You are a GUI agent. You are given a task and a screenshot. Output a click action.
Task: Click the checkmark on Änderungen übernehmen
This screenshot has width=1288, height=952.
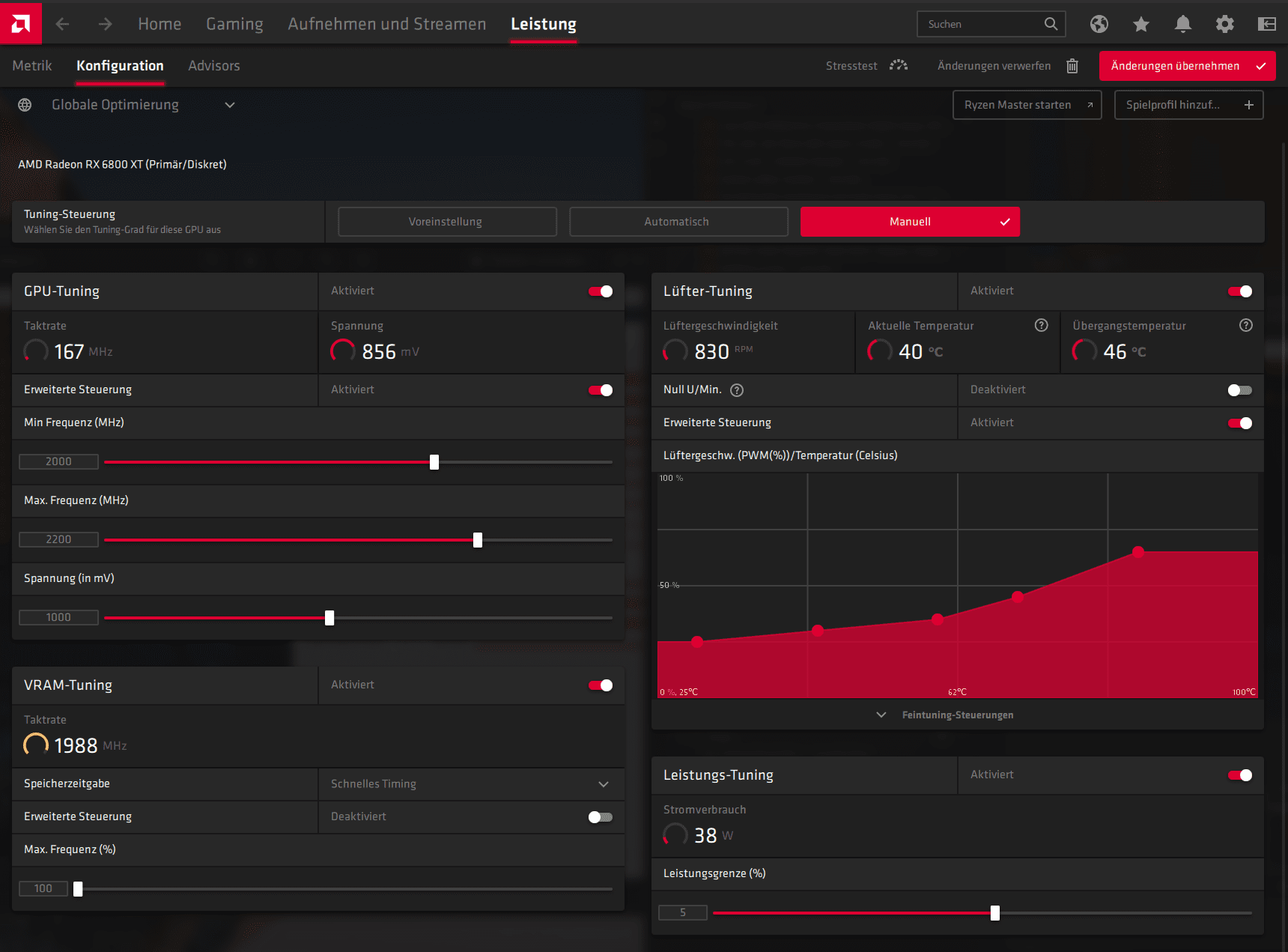coord(1261,66)
